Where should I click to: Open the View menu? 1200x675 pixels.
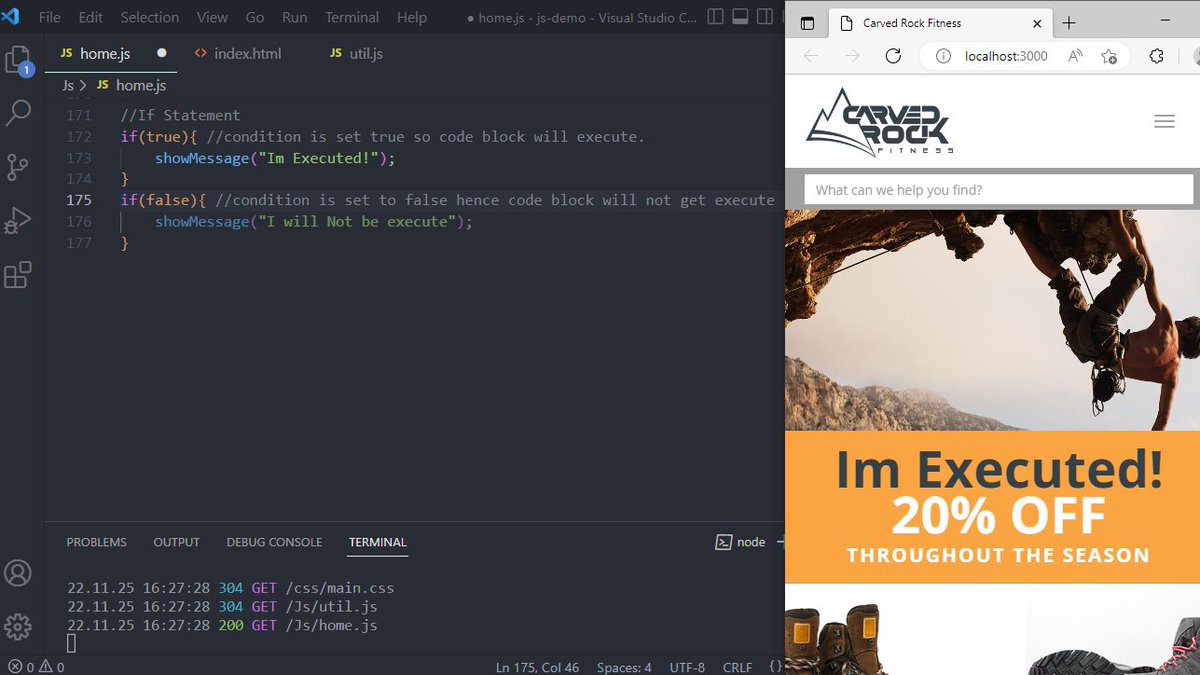pos(212,18)
